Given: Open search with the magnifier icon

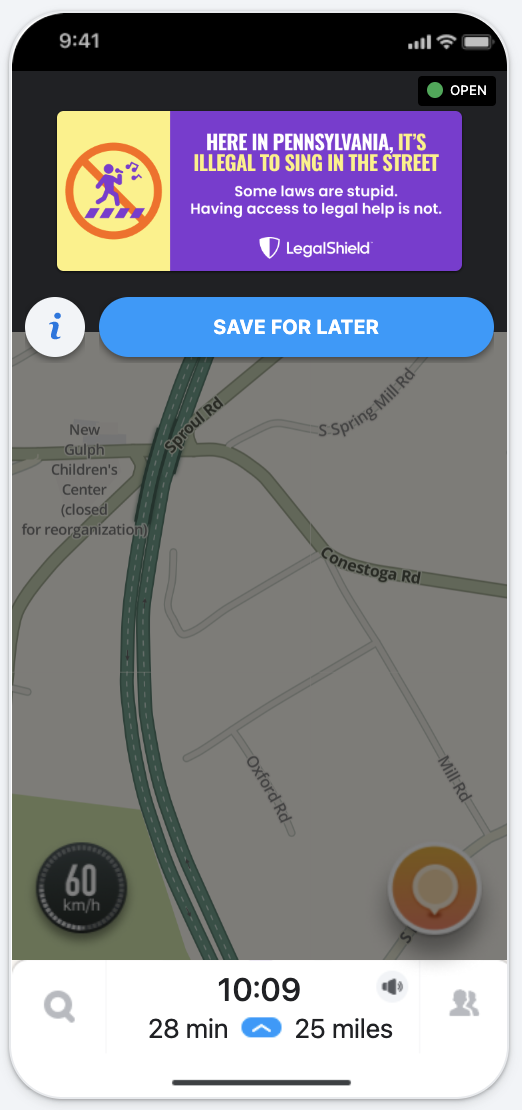Looking at the screenshot, I should (59, 1005).
